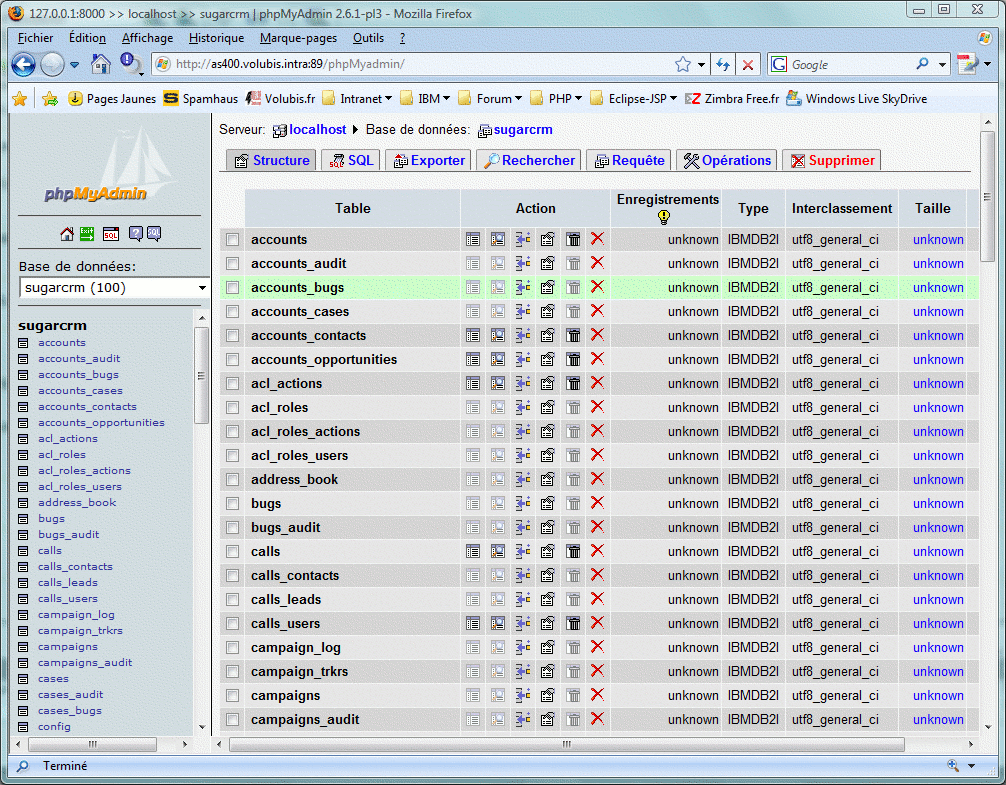Browse the accounts_contacts table icon
Viewport: 1006px width, 785px height.
473,335
